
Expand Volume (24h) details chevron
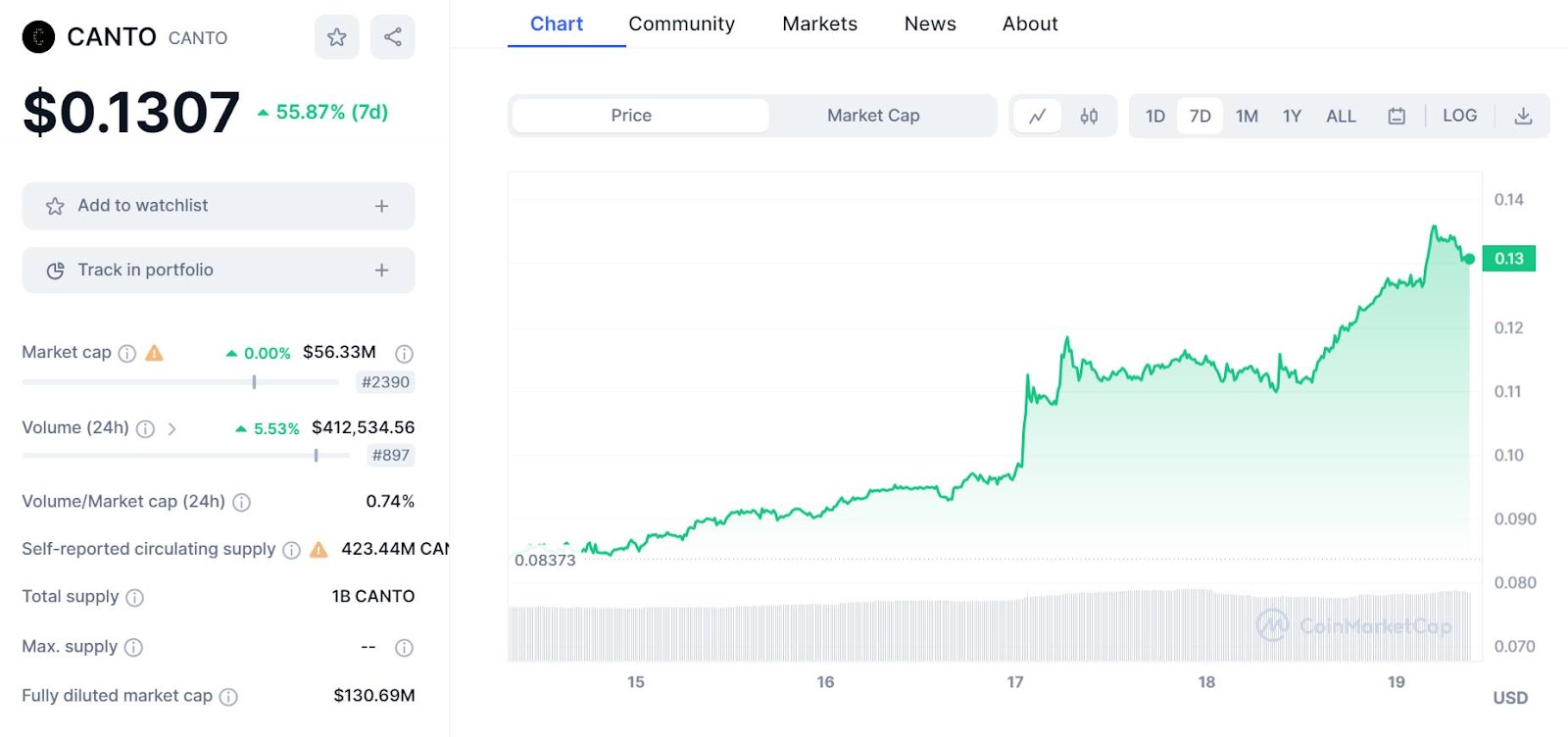click(x=171, y=428)
